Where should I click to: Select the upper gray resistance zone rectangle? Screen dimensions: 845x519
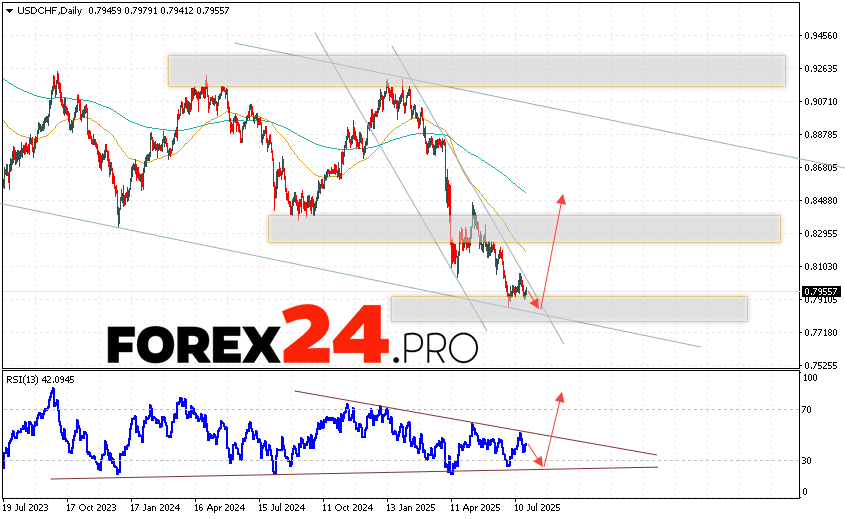pos(476,70)
